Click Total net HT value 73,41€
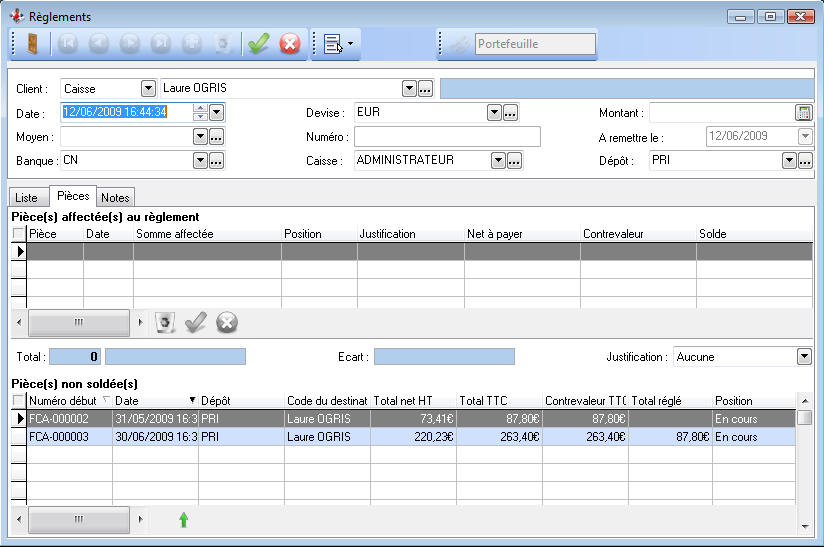The image size is (824, 547). coord(436,419)
